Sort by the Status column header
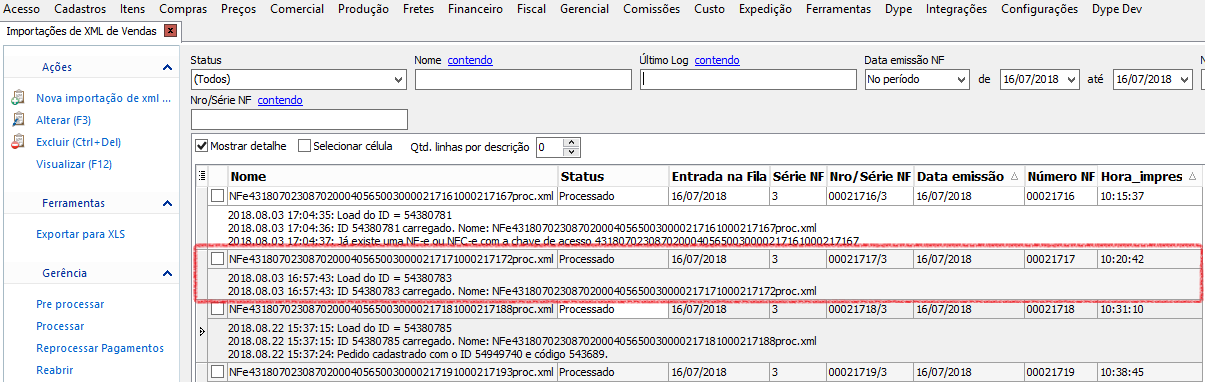The width and height of the screenshot is (1205, 382). [x=613, y=176]
